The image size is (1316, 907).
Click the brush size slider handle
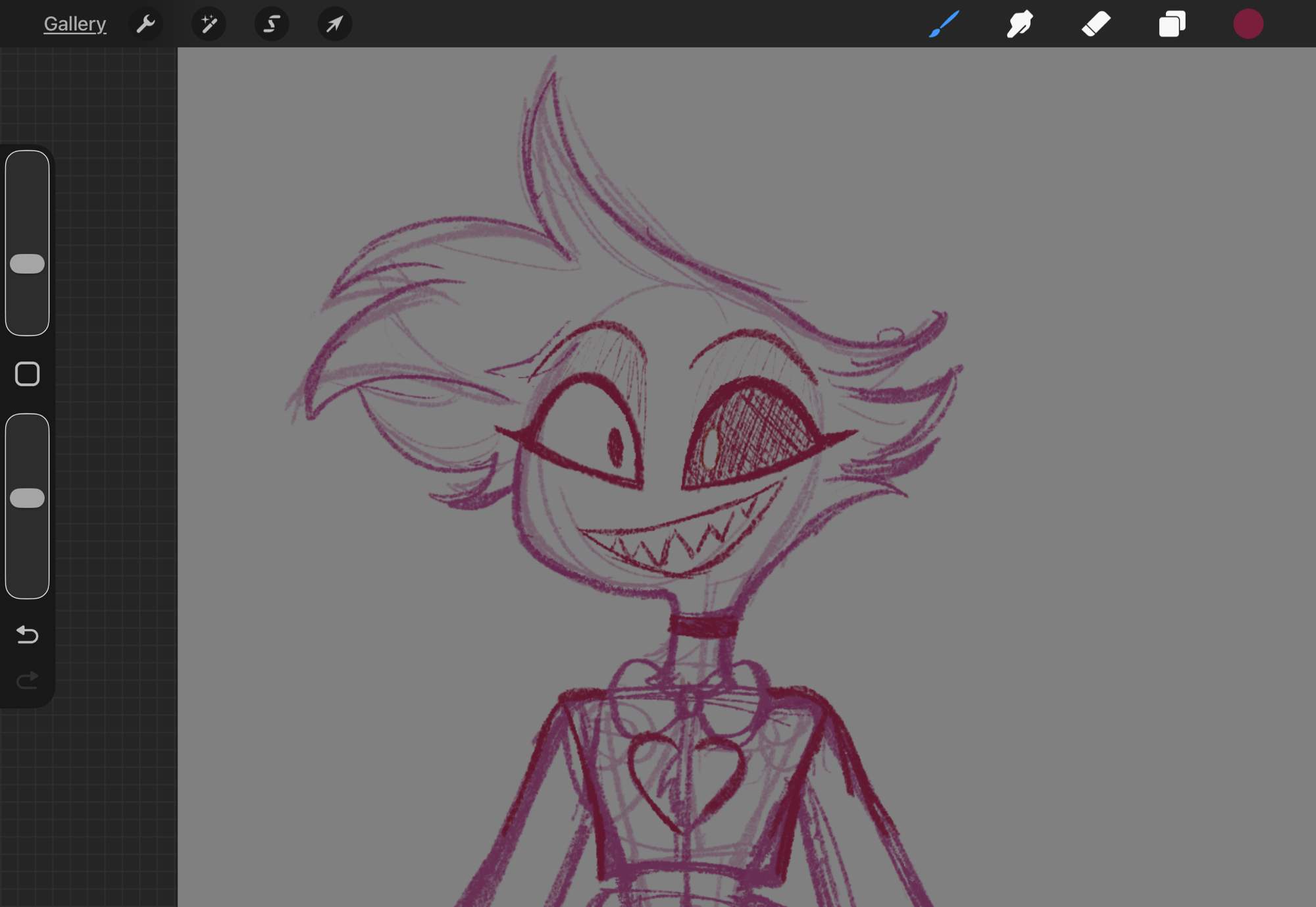pos(28,264)
